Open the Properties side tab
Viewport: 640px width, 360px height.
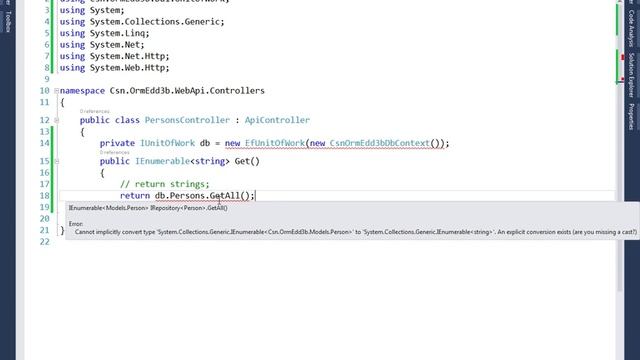click(x=631, y=117)
